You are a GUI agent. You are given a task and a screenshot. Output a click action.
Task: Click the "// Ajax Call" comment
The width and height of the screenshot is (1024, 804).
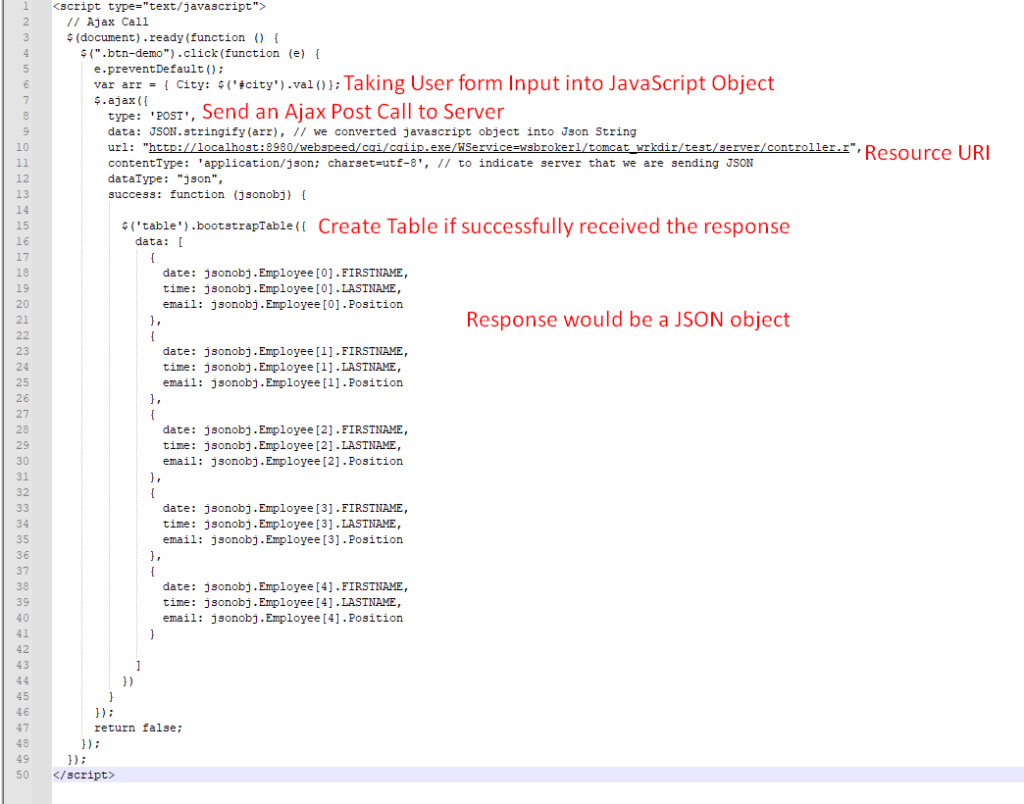[x=101, y=21]
